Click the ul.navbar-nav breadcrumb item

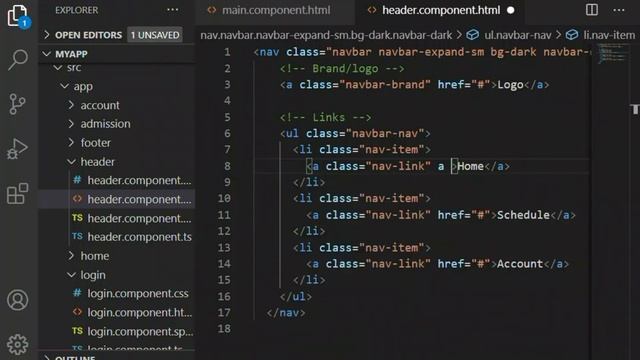pos(518,35)
